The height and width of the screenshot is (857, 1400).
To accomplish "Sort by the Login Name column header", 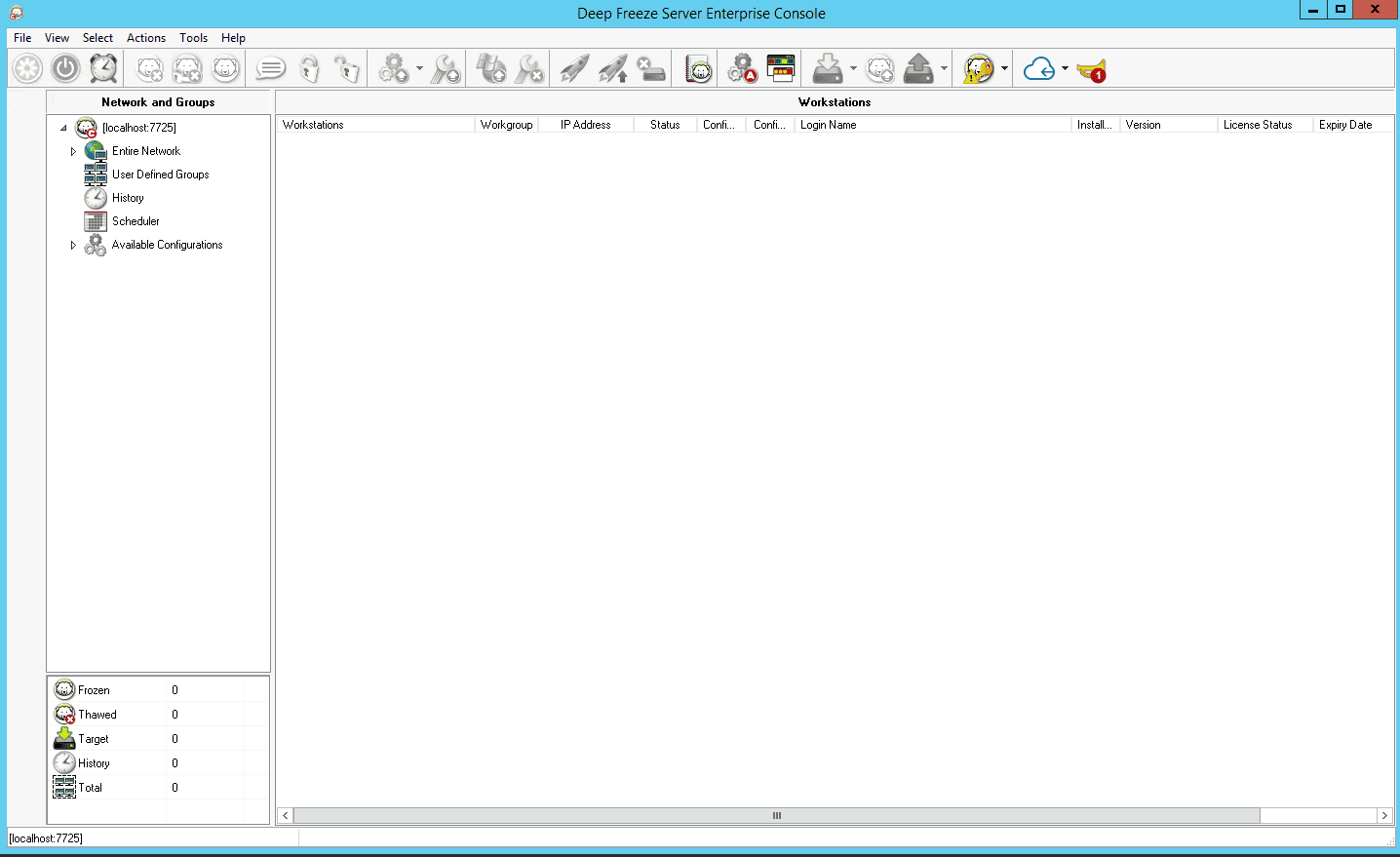I will (x=933, y=125).
